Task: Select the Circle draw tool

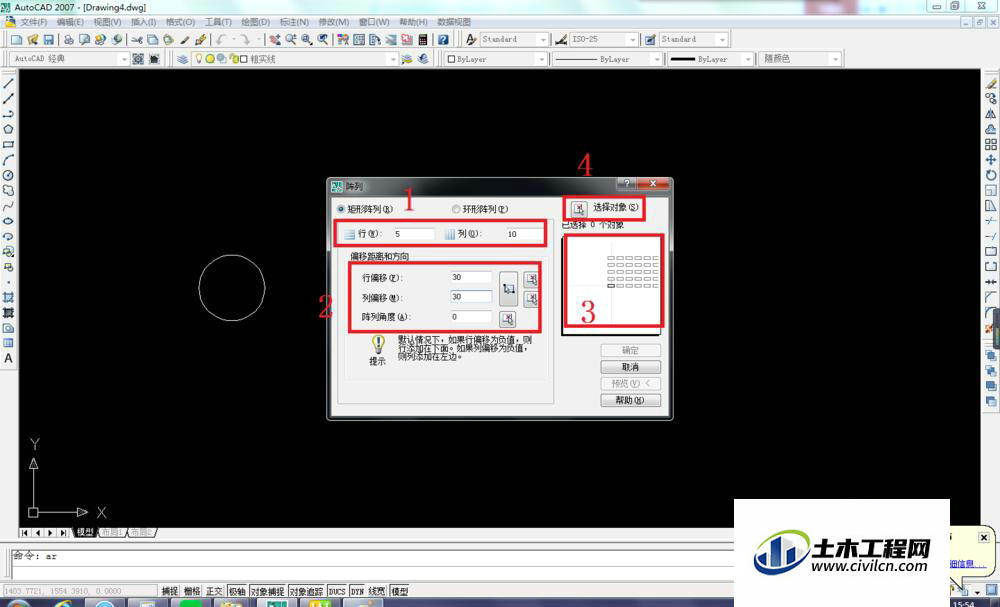Action: [8, 175]
